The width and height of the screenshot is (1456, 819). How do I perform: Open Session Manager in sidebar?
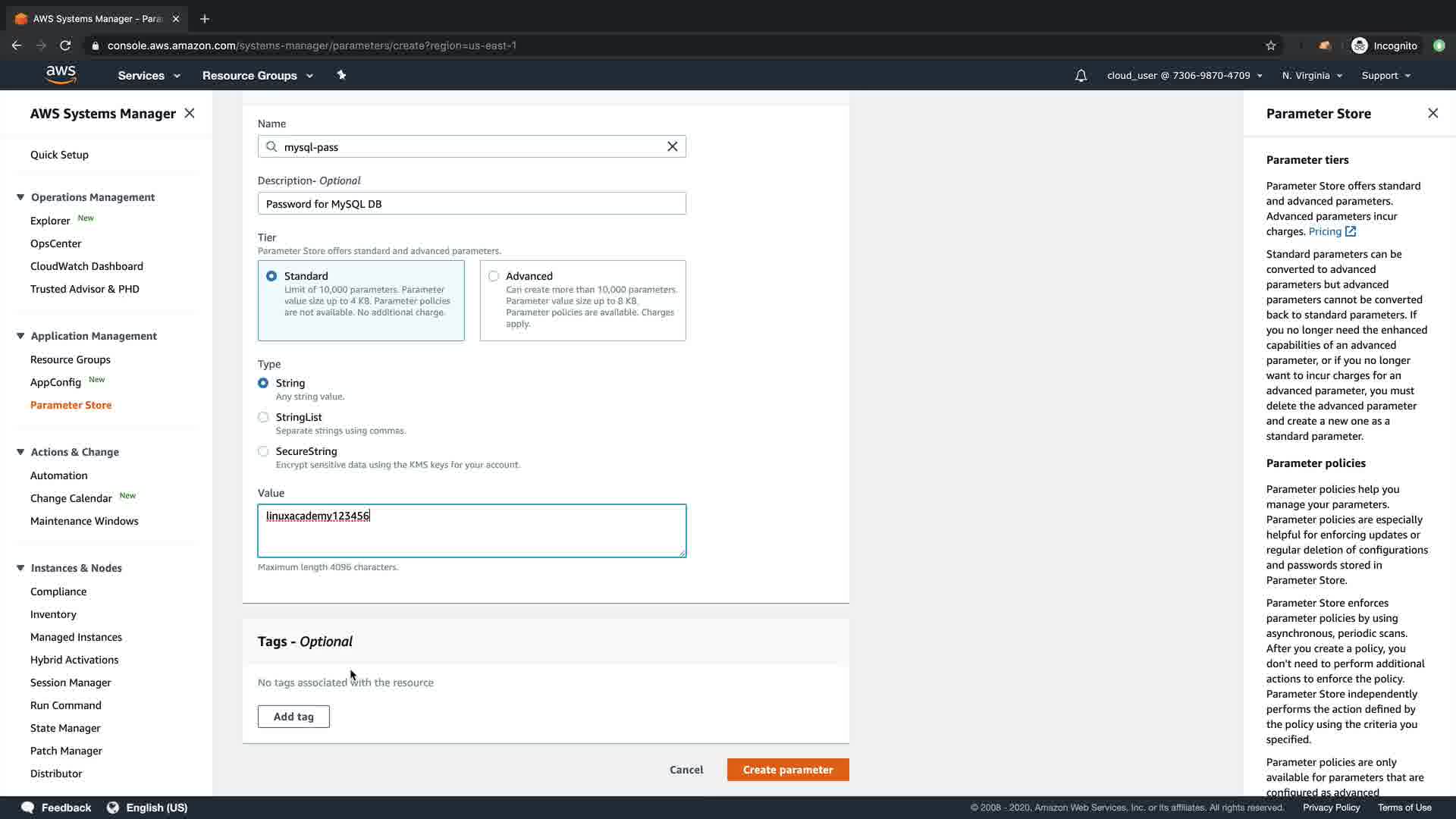point(71,682)
